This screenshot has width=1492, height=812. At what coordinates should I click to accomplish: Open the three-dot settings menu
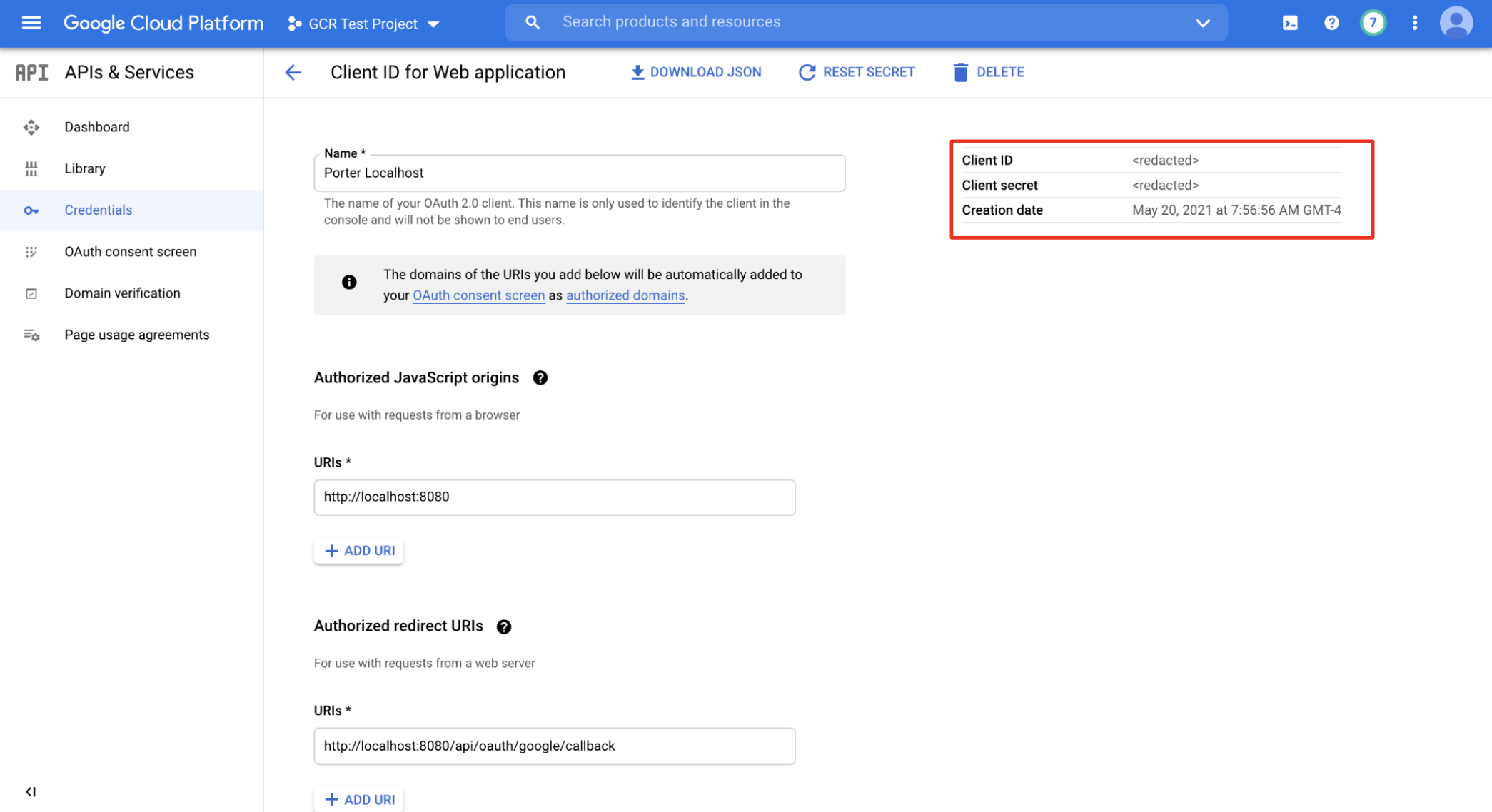[1414, 23]
